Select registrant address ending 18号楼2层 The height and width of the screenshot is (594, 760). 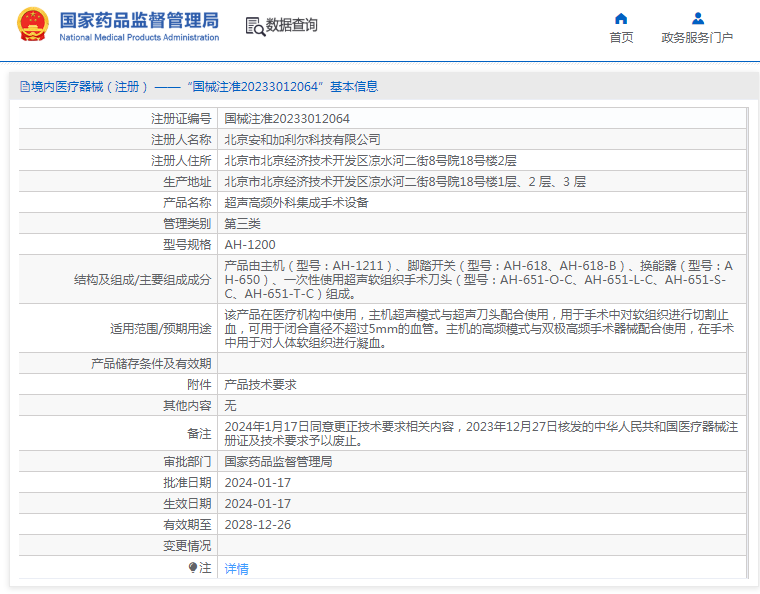tap(370, 160)
